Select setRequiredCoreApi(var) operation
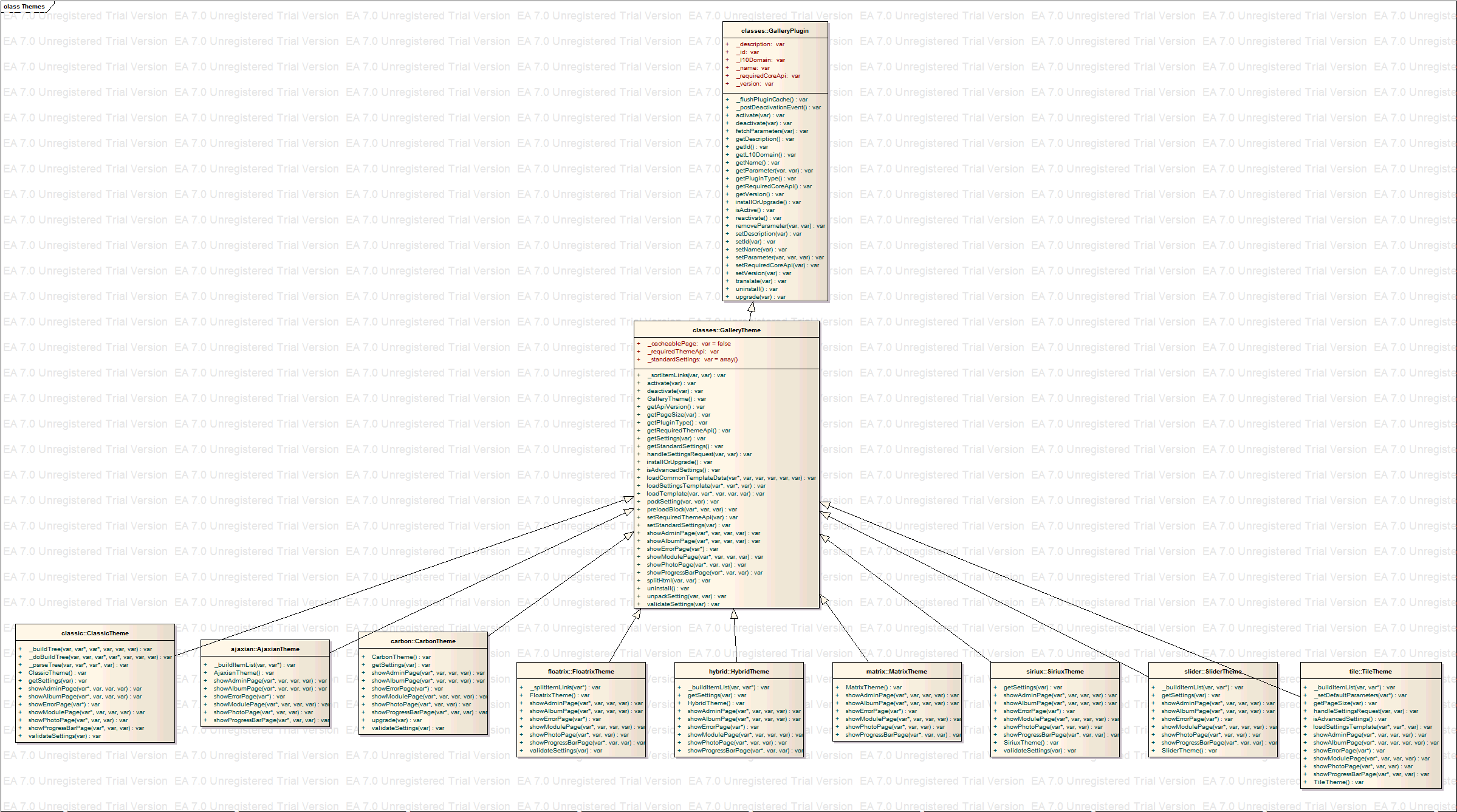The image size is (1457, 812). [x=777, y=265]
